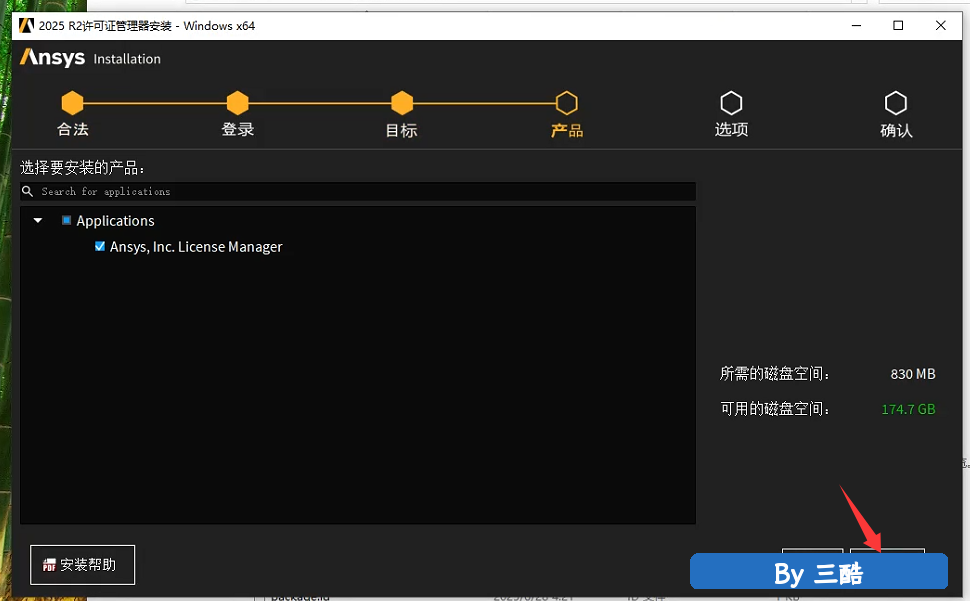Uncheck Ansys, Inc. License Manager checkbox
Screen dimensions: 970x601
tap(100, 246)
